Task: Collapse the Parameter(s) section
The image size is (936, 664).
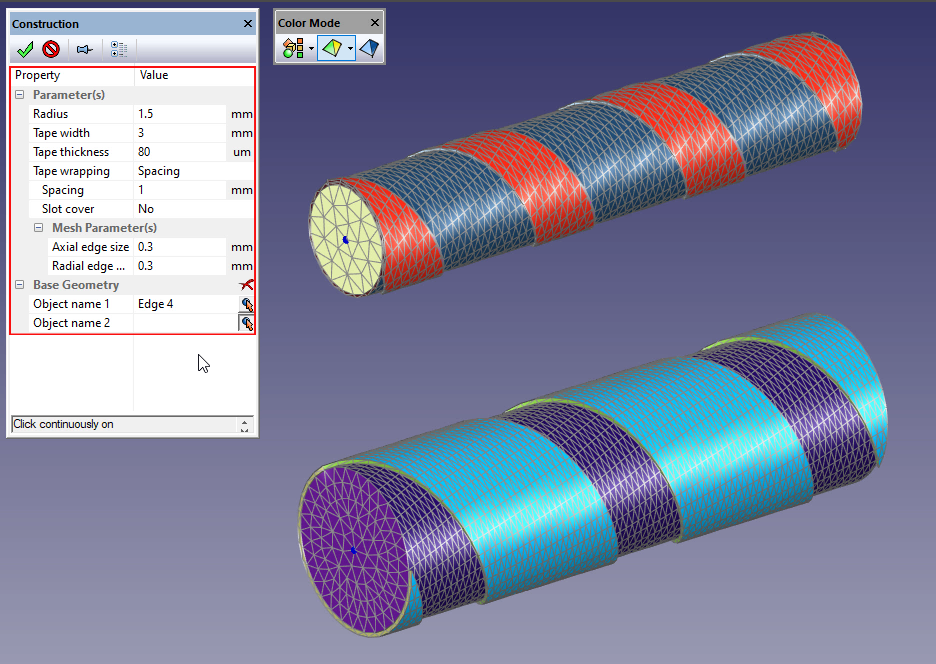Action: click(x=20, y=95)
